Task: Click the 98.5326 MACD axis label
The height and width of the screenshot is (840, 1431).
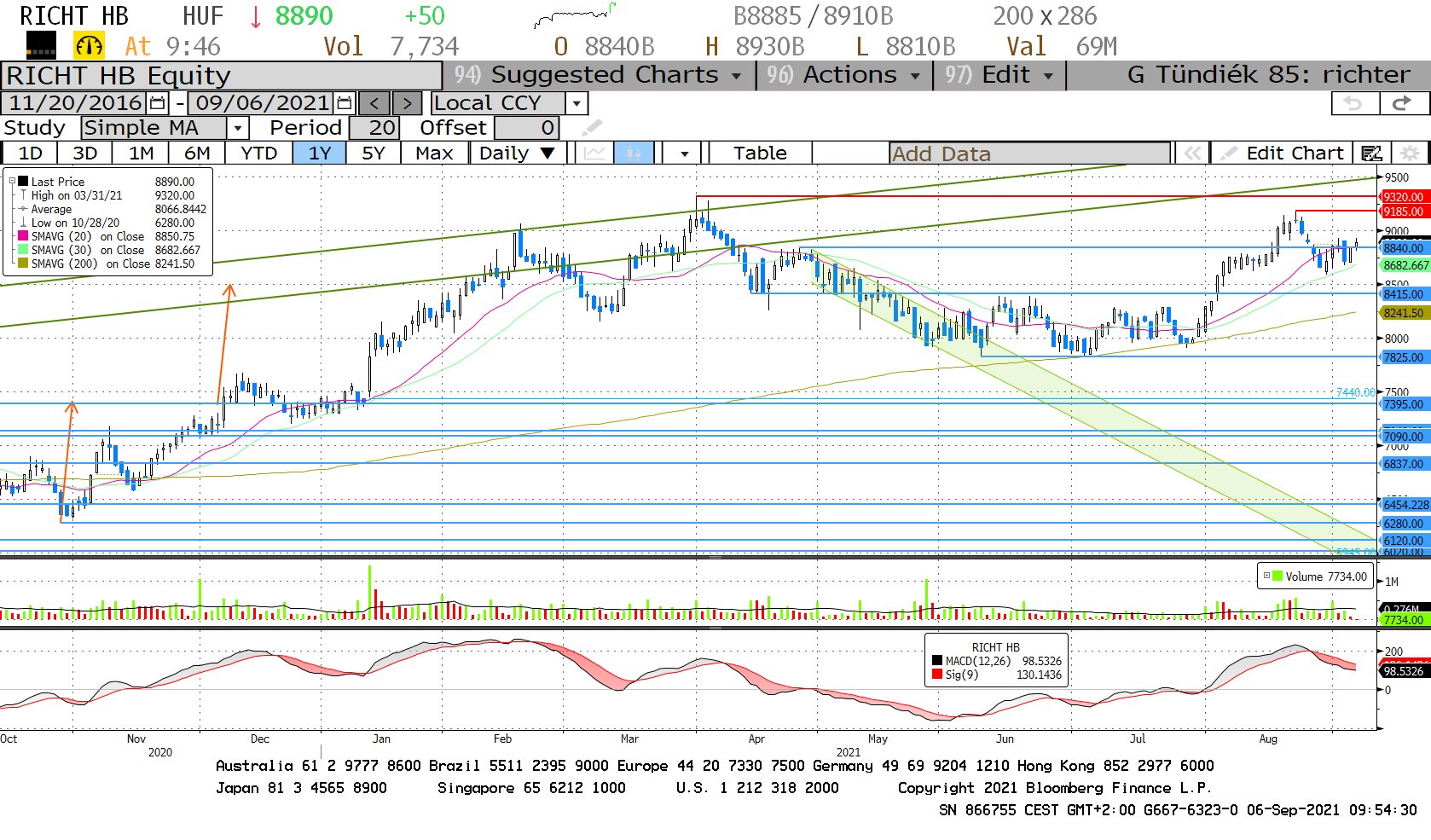Action: click(x=1404, y=671)
